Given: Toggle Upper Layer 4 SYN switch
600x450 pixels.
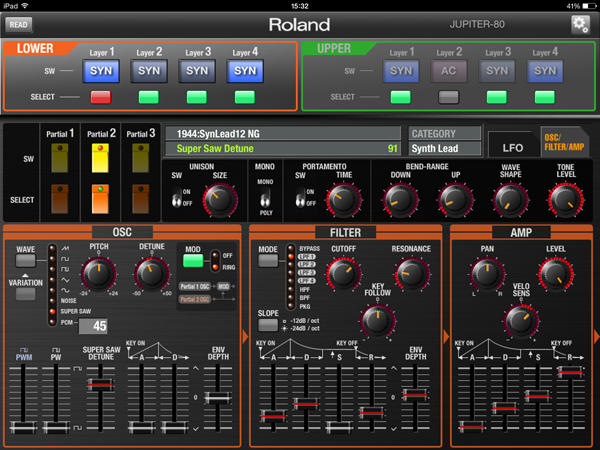Looking at the screenshot, I should click(545, 71).
